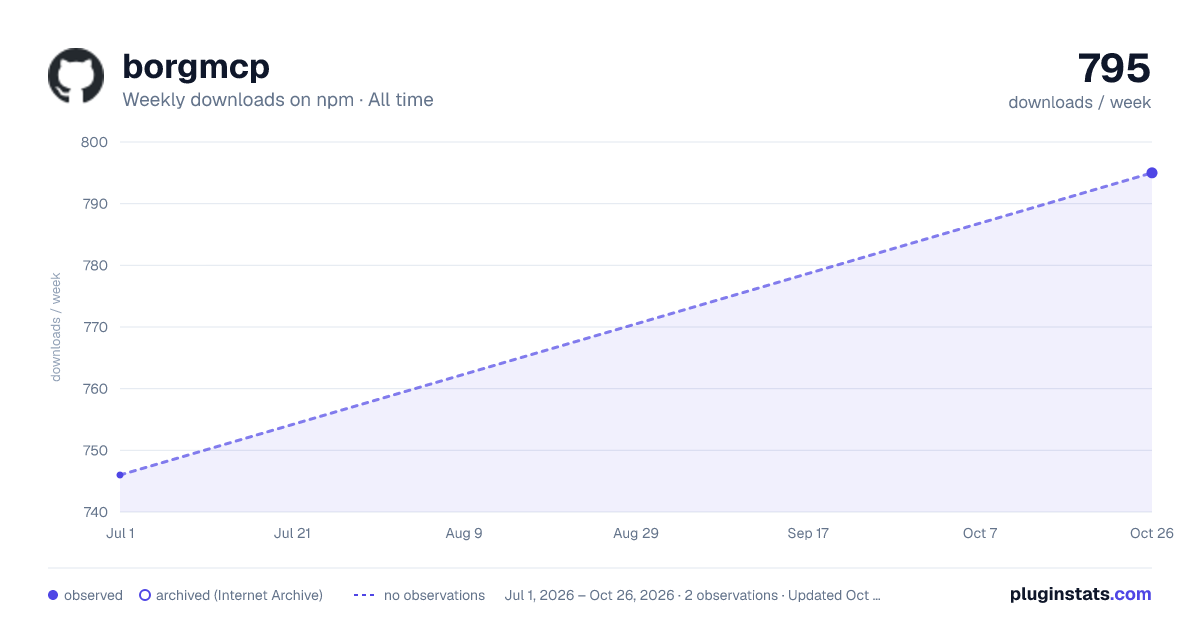Screen dimensions: 1200x630
Task: Click the 800 y-axis tick label
Action: pos(93,142)
